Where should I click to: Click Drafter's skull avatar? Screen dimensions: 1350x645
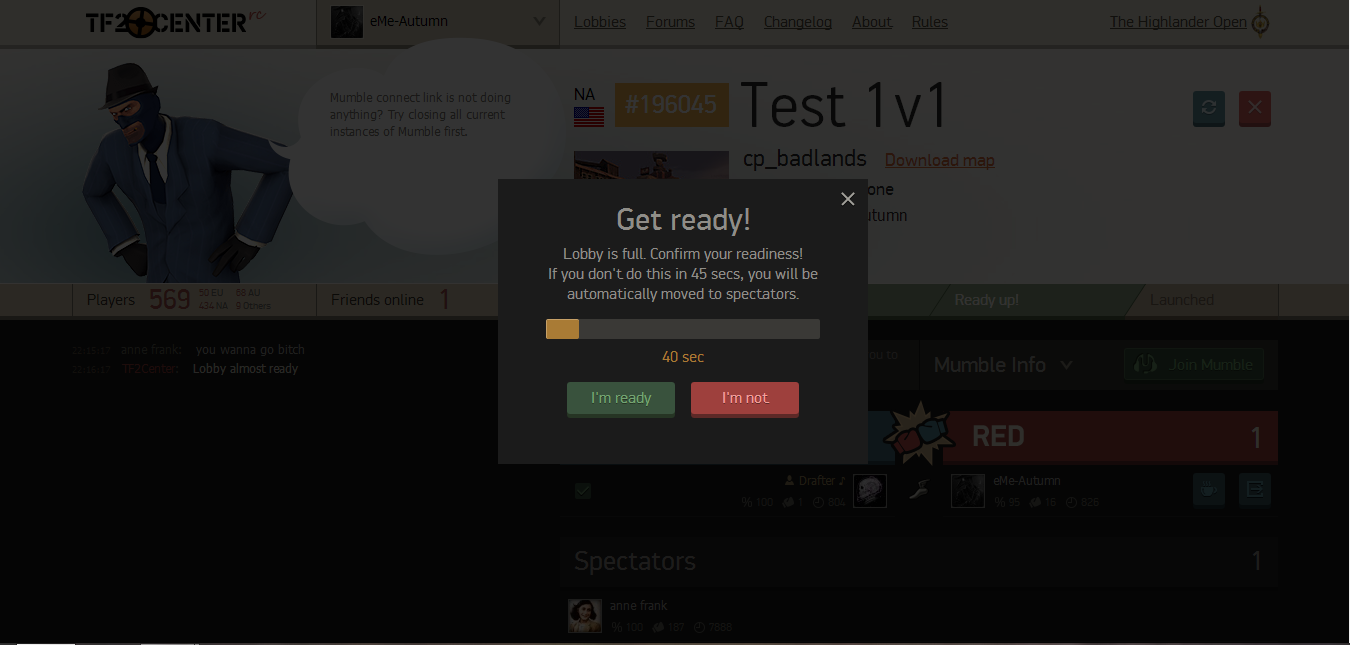870,490
